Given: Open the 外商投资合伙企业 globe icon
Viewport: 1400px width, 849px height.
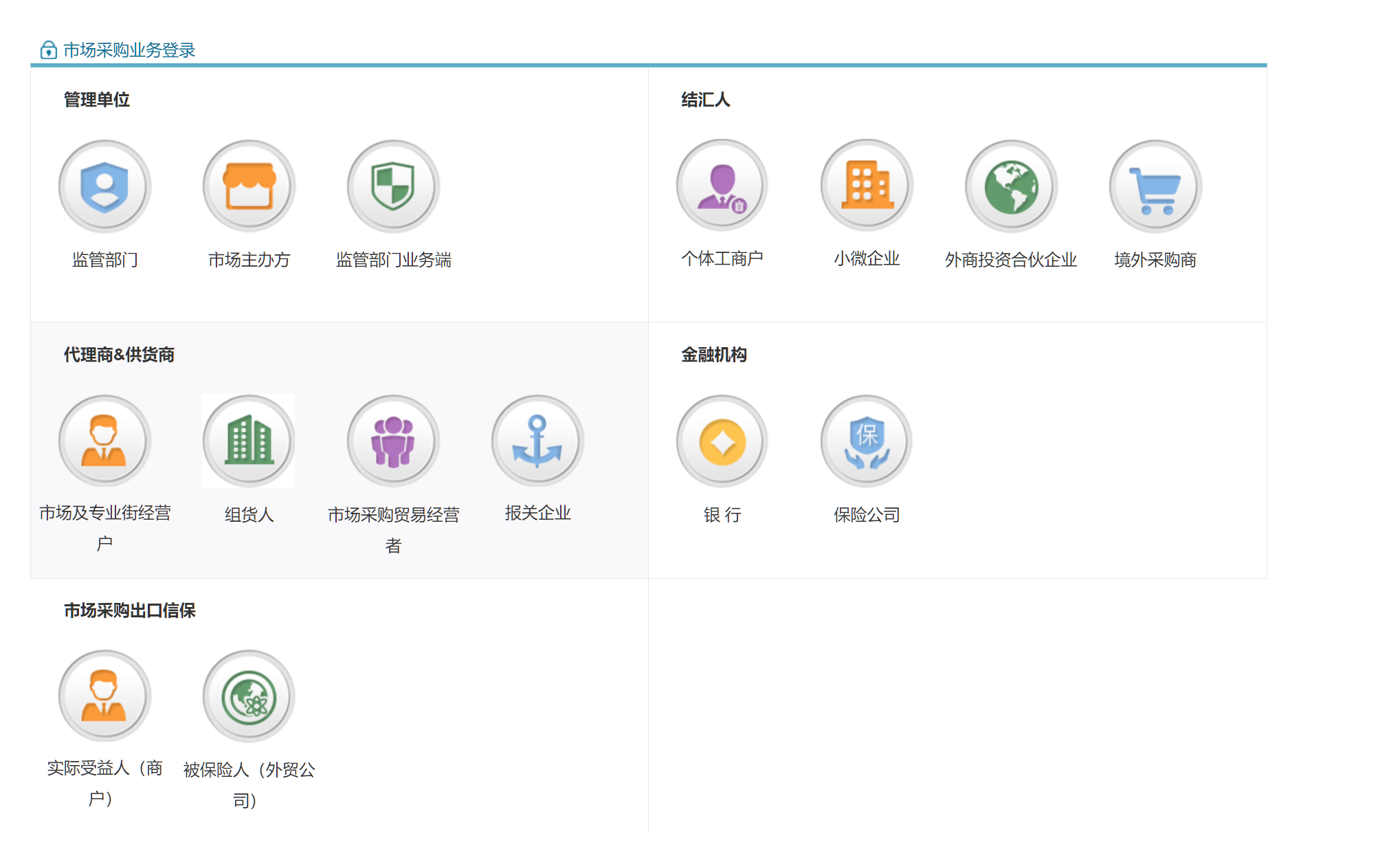Looking at the screenshot, I should click(1011, 186).
